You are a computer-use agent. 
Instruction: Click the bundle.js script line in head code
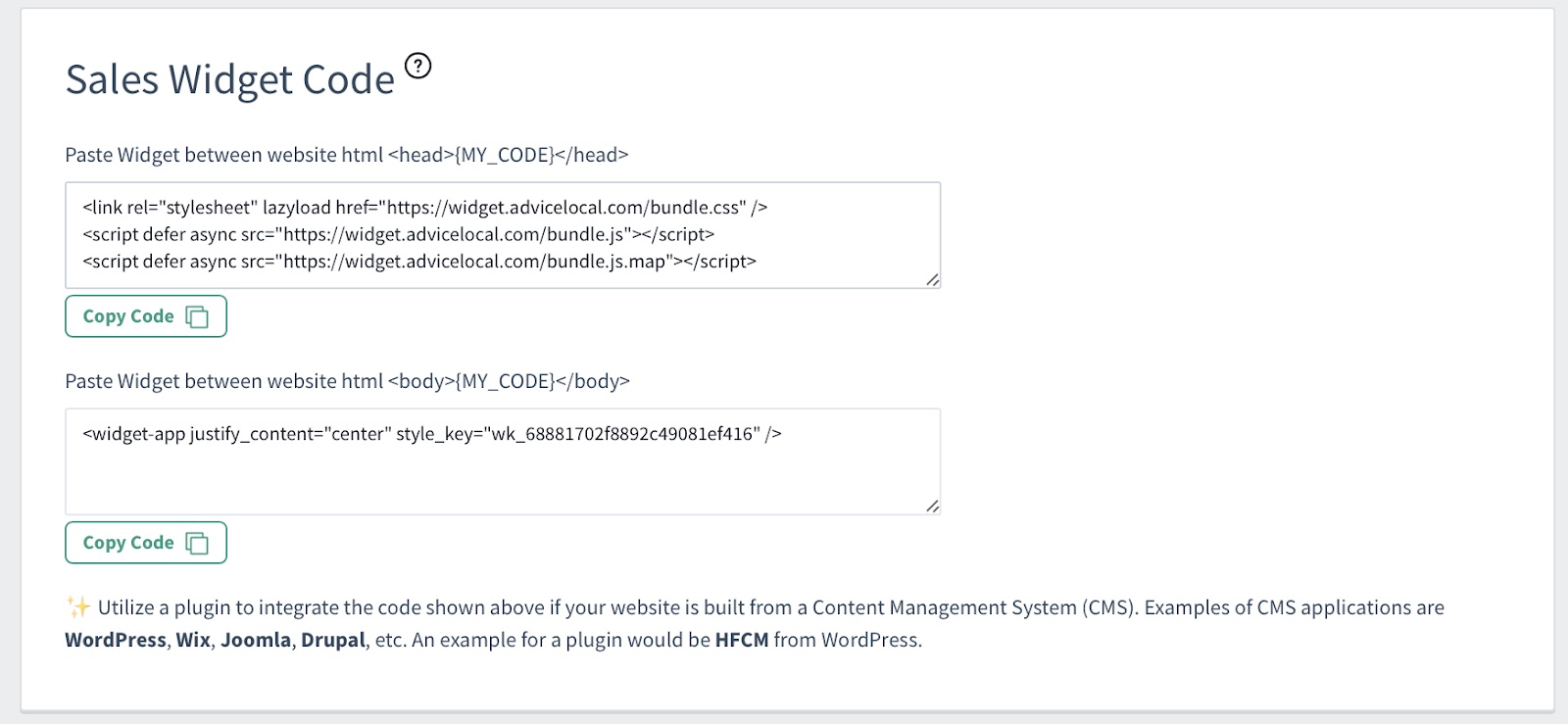[x=398, y=234]
